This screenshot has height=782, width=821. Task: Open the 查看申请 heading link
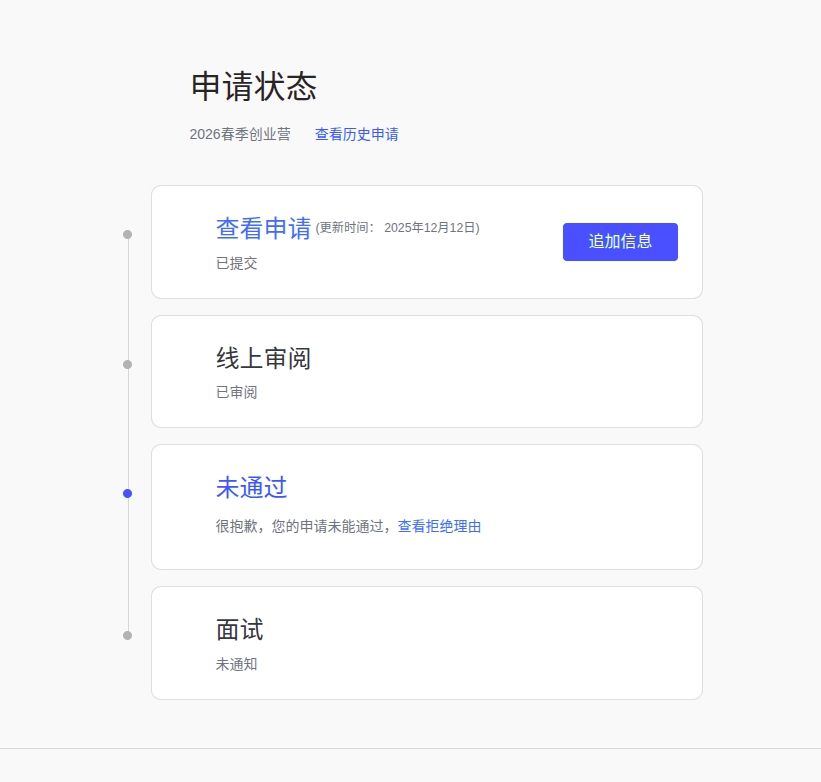click(x=263, y=228)
